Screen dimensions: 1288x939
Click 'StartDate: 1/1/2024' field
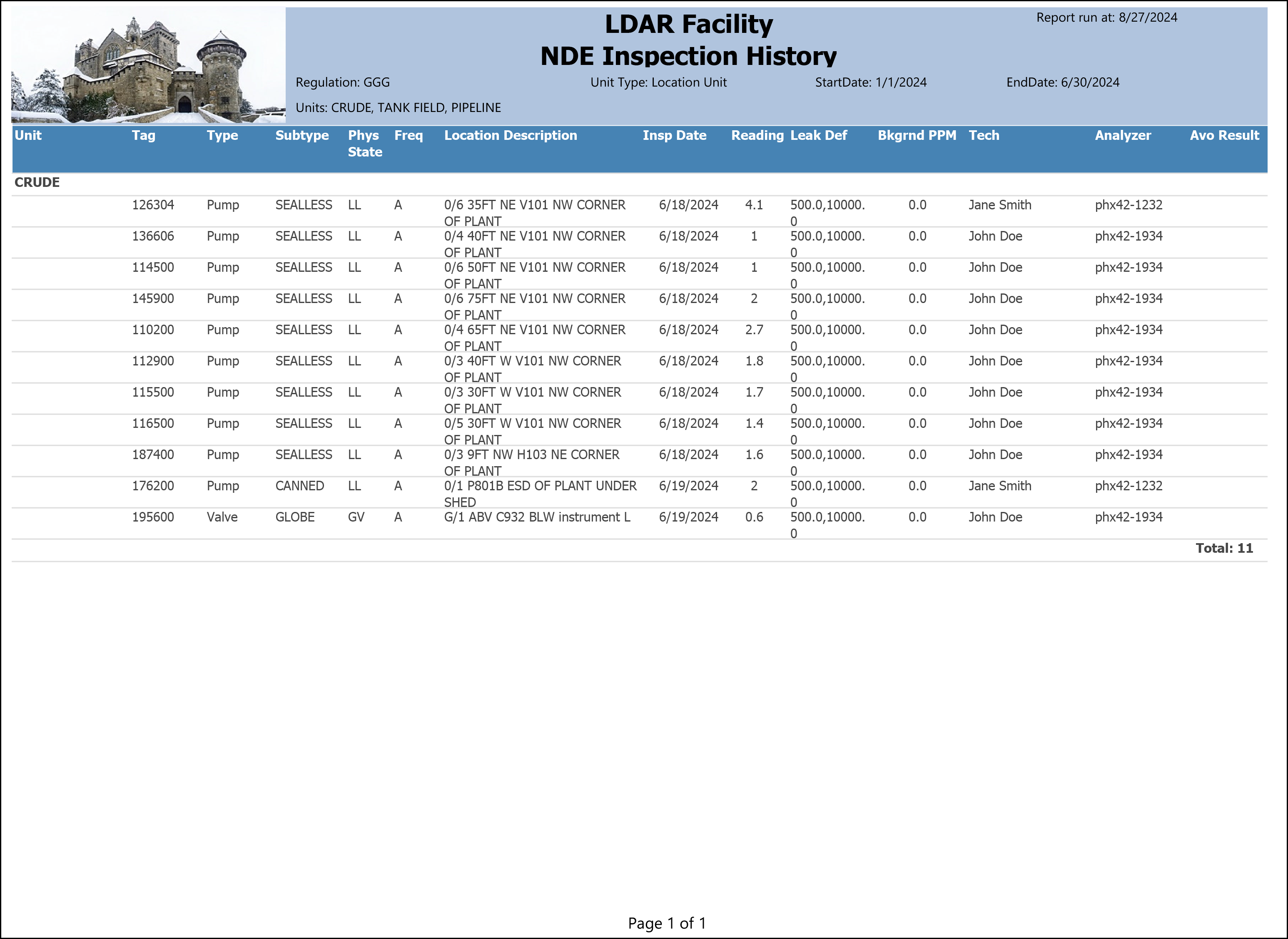click(x=871, y=82)
